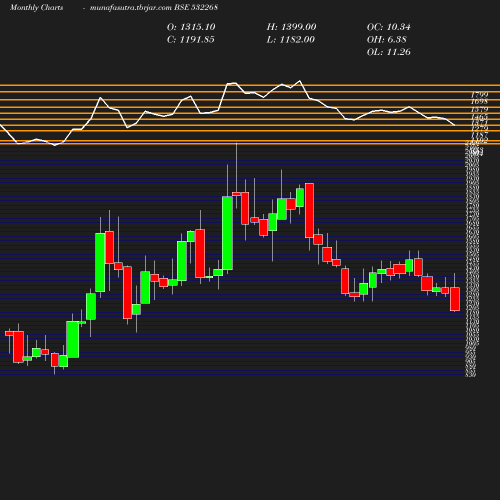This screenshot has width=500, height=500.
Task: Click the "Monthly Charts" title text
Action: (36, 8)
